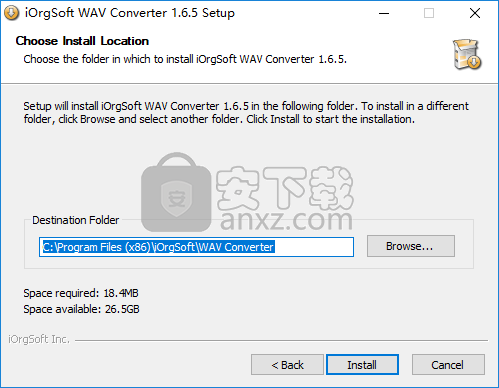Click the shield bag watermark logo
This screenshot has height=388, width=499.
point(176,192)
